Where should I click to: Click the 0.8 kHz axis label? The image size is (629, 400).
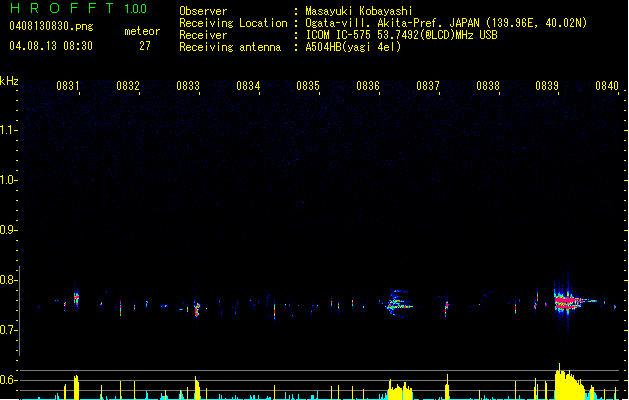click(x=8, y=280)
